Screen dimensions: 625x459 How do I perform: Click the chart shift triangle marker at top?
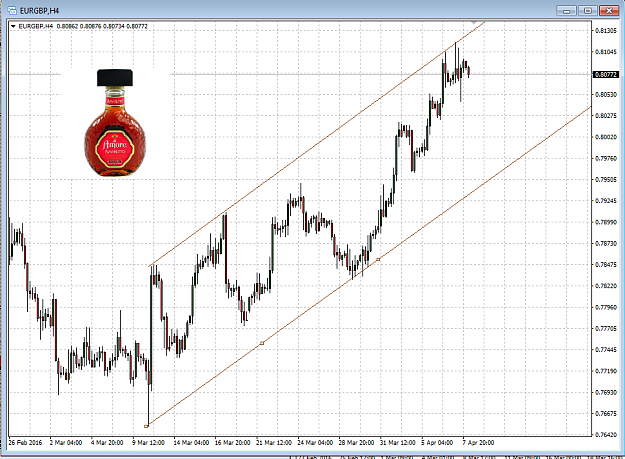tap(474, 23)
